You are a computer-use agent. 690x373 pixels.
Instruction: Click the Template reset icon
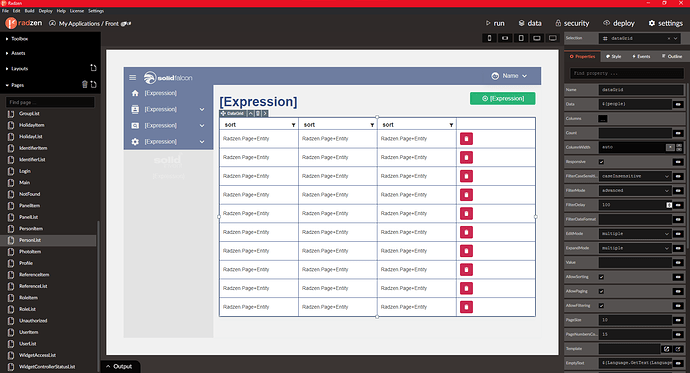[678, 349]
